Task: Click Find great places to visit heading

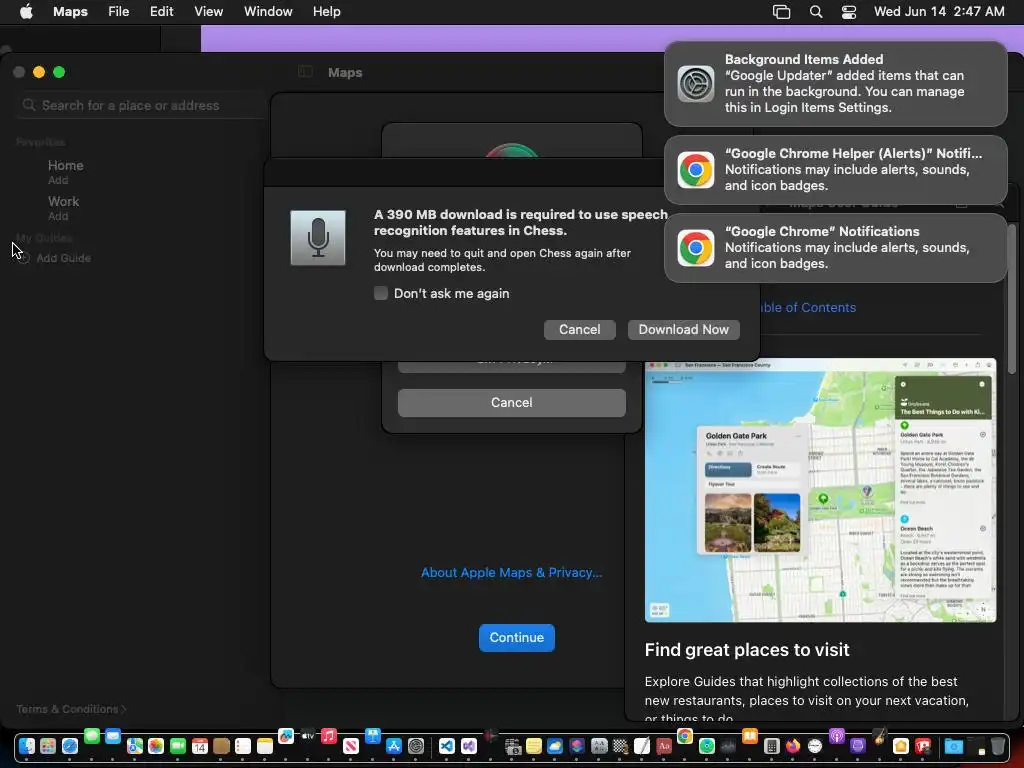Action: pos(746,650)
